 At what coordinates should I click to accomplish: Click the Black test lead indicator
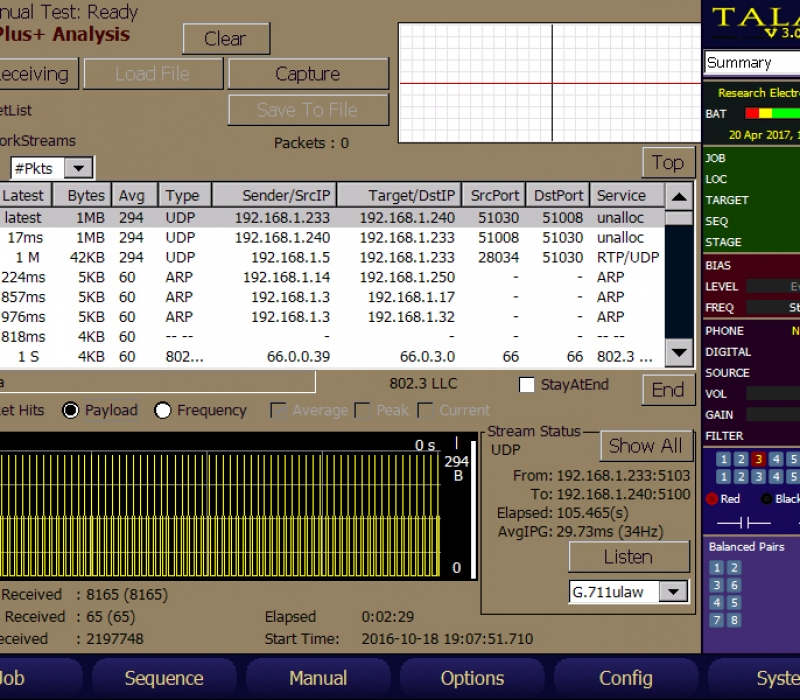click(766, 498)
